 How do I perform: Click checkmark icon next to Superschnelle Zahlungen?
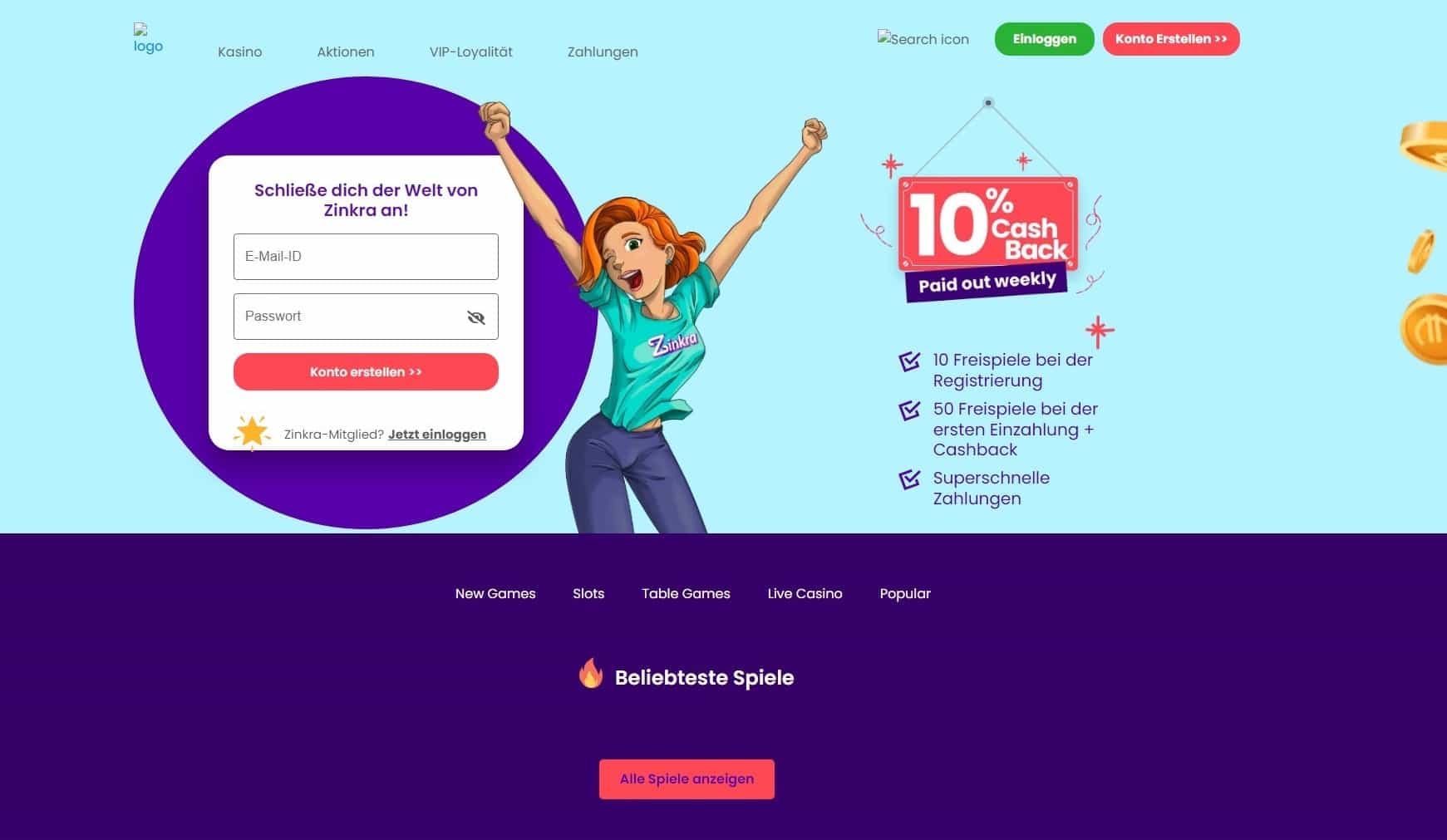pyautogui.click(x=909, y=479)
